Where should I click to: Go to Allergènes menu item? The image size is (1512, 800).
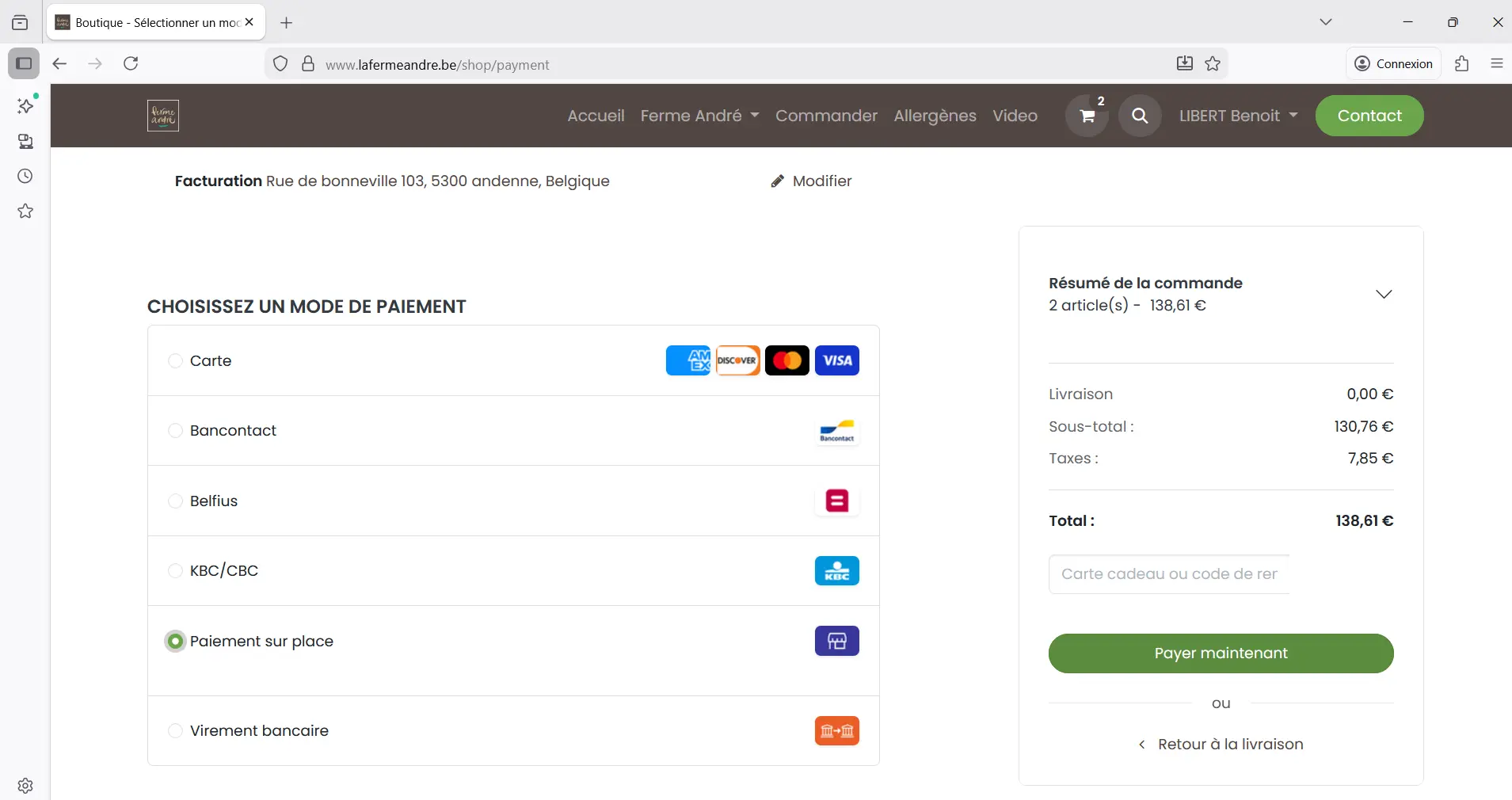[935, 116]
